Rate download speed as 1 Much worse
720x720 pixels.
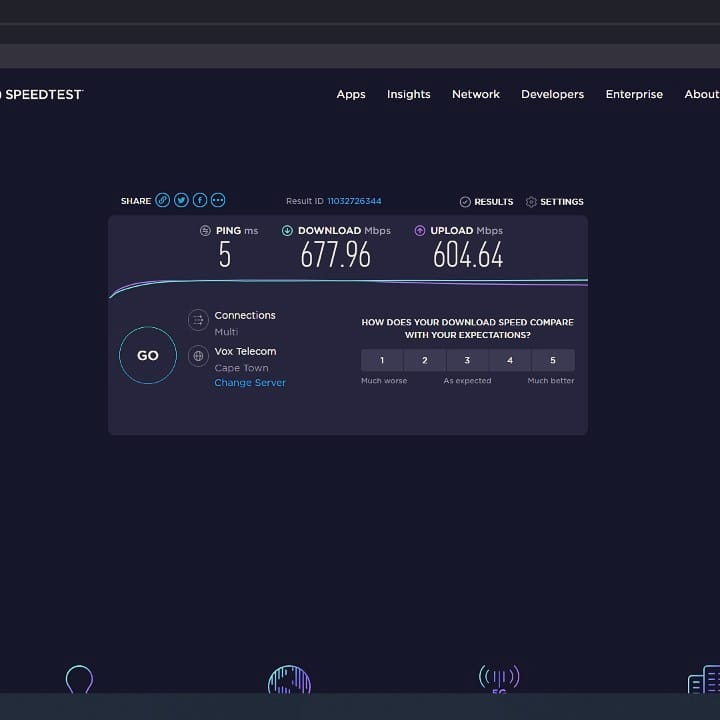382,360
